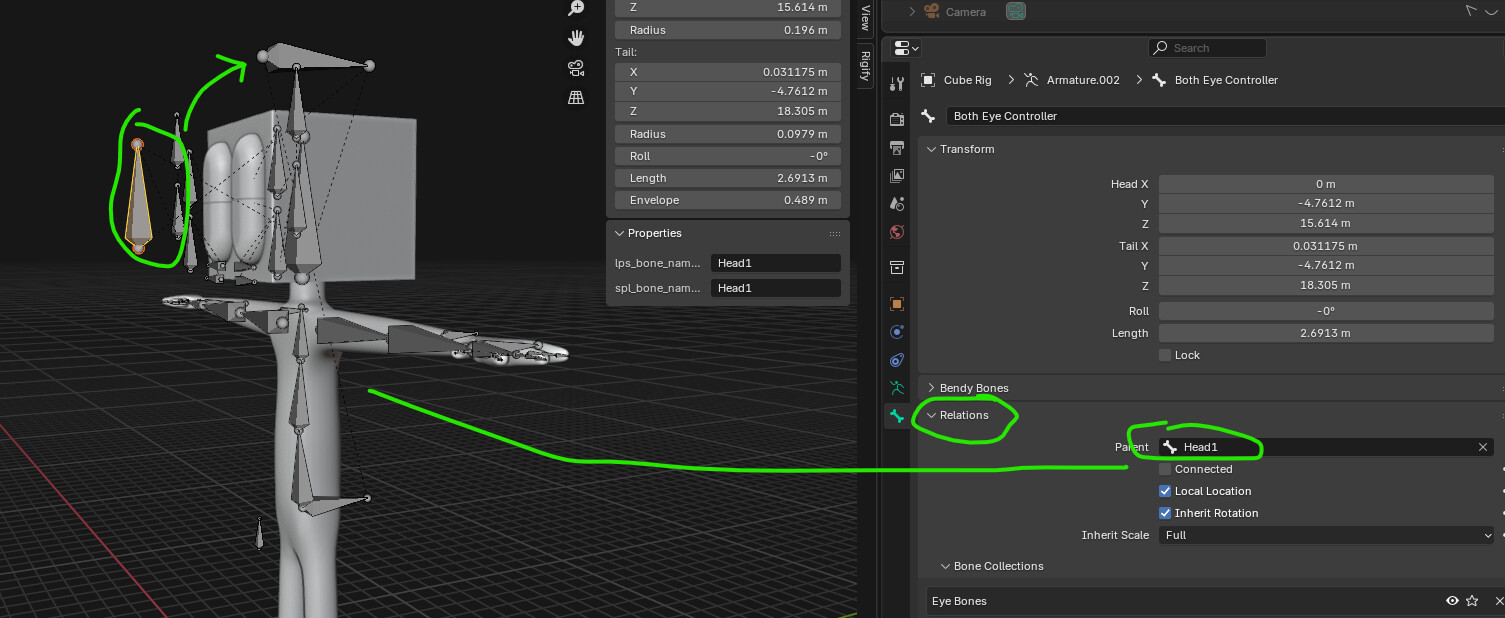
Task: Open the Object Constraints properties tab
Action: click(897, 360)
